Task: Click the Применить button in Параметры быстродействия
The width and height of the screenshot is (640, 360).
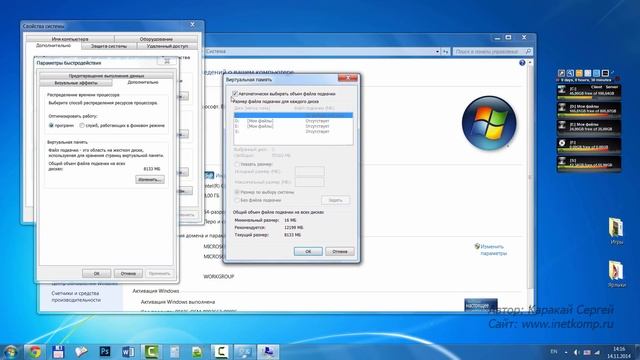Action: click(x=159, y=273)
